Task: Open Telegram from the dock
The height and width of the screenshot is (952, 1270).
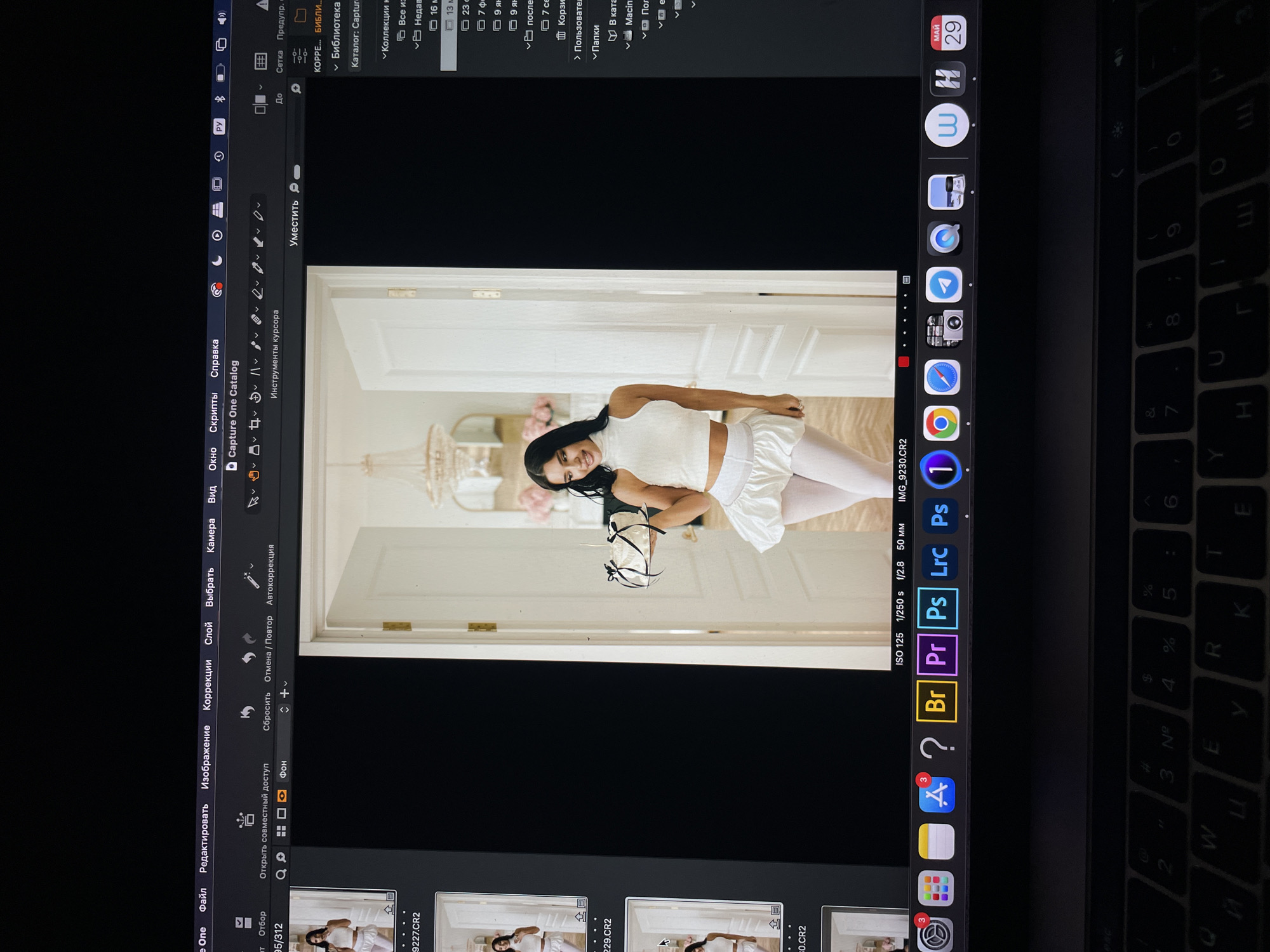Action: 944,285
